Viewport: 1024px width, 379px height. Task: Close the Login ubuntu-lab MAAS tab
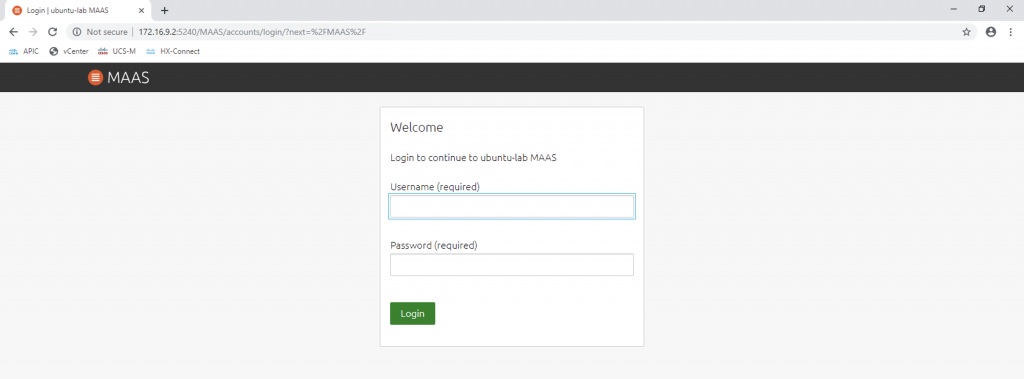tap(142, 10)
